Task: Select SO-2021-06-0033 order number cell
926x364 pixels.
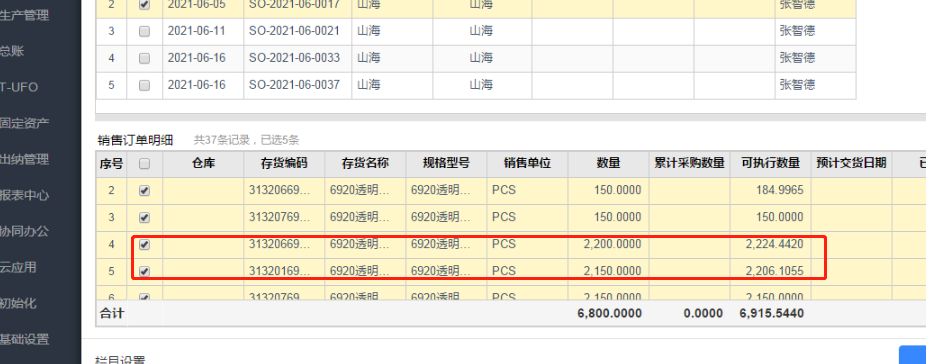Action: coord(298,58)
